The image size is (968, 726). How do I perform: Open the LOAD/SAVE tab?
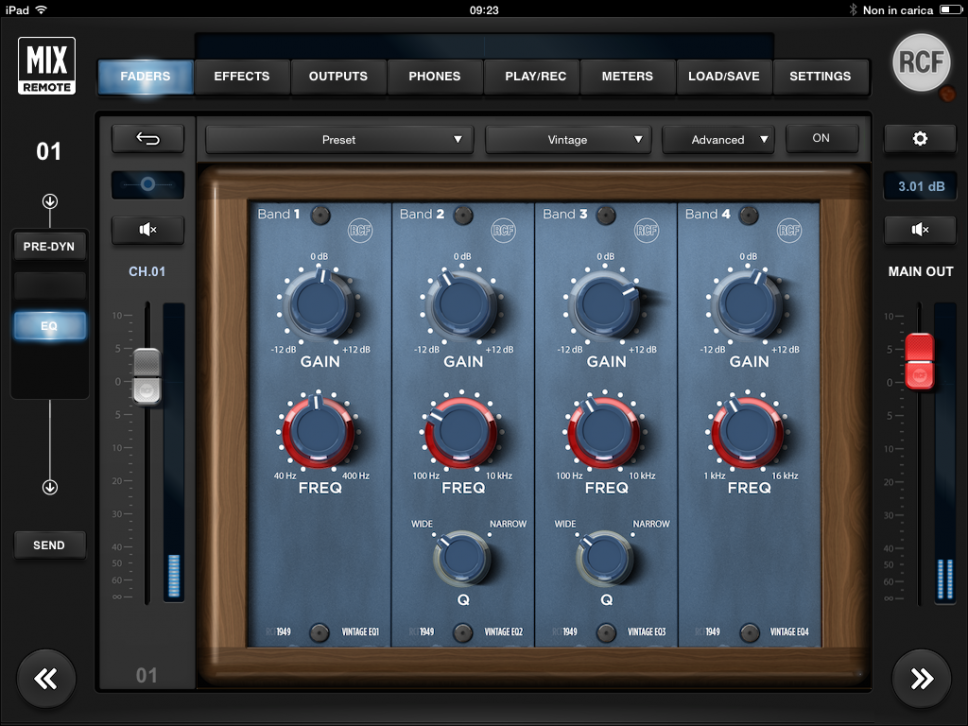723,76
